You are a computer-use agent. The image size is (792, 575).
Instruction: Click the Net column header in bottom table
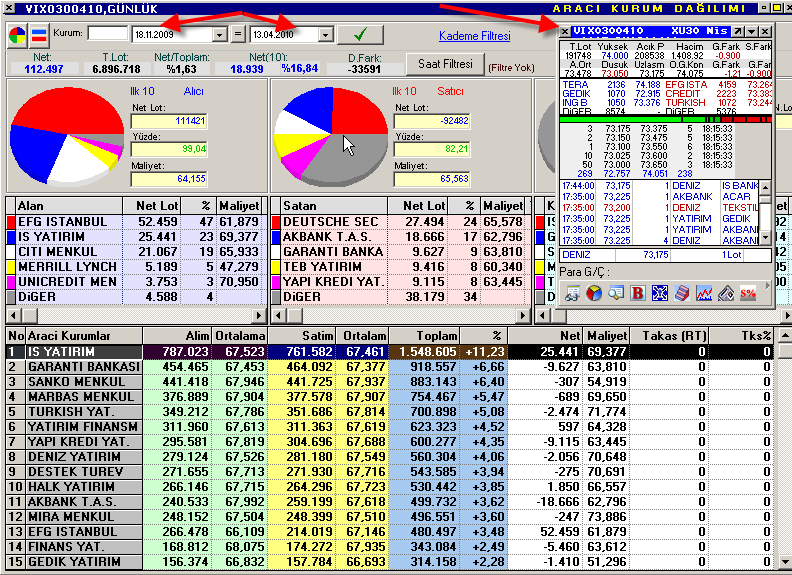click(545, 336)
